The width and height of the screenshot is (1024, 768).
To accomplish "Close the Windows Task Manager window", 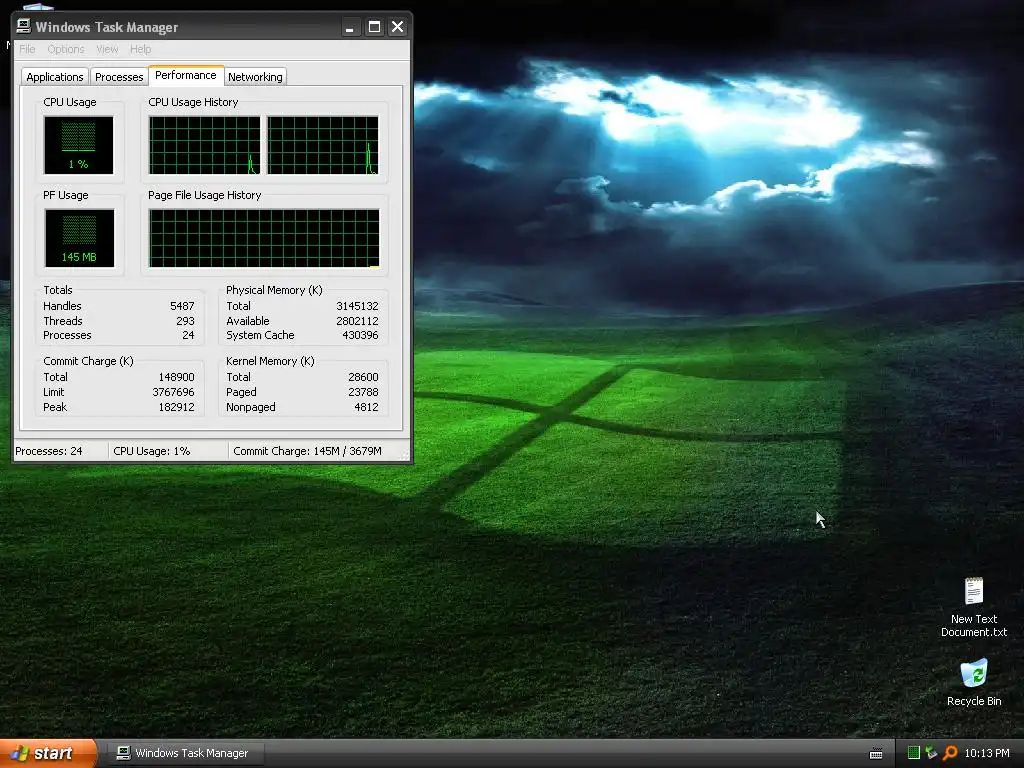I will pos(397,27).
